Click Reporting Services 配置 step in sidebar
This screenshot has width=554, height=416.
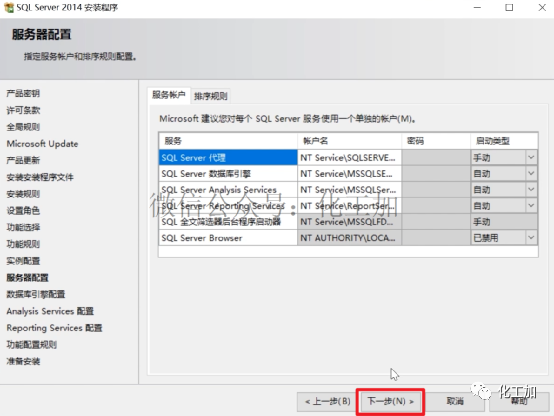[54, 328]
